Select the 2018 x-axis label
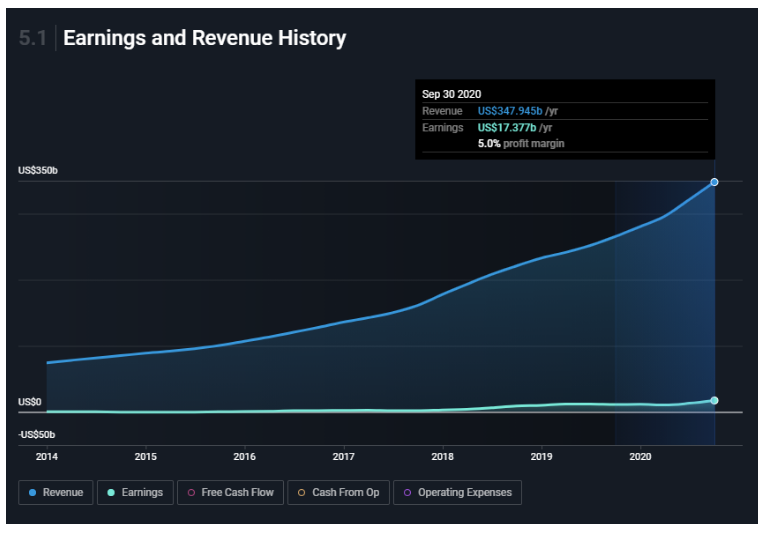This screenshot has height=533, width=767. click(442, 456)
